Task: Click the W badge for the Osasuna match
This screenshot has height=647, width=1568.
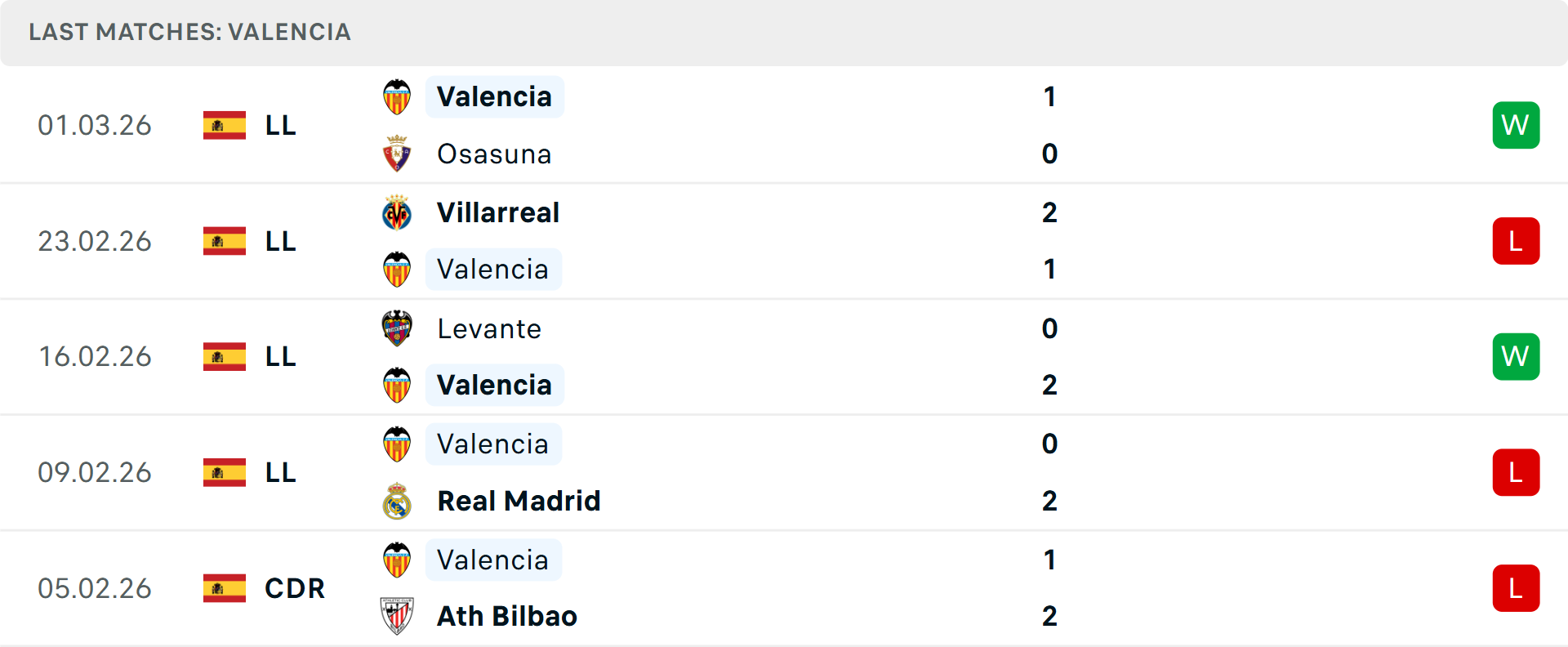Action: [1516, 125]
